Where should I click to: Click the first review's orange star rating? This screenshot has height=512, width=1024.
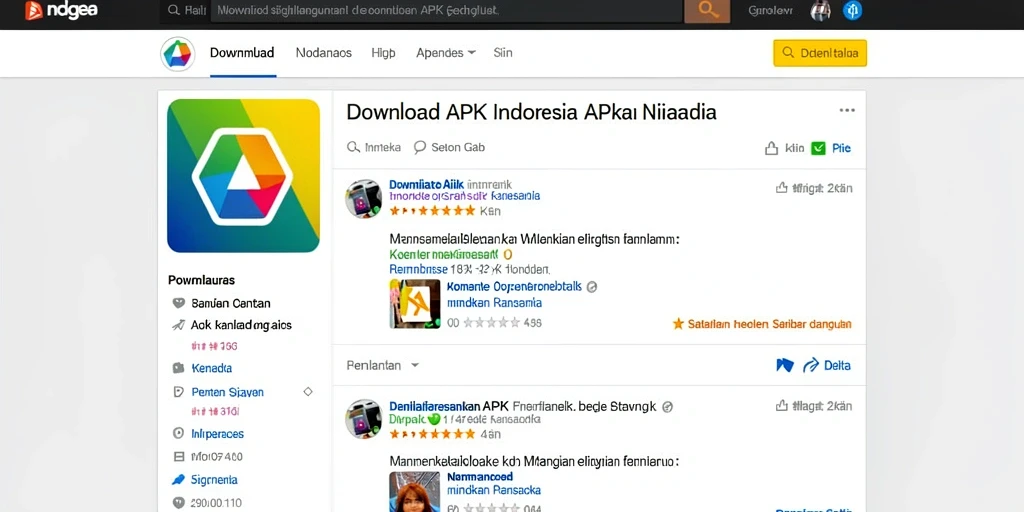coord(432,211)
